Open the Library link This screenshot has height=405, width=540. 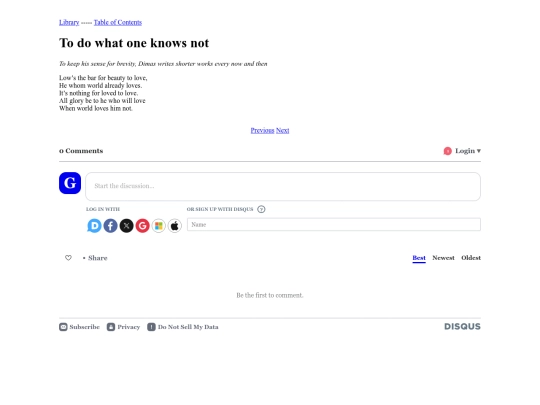[69, 22]
